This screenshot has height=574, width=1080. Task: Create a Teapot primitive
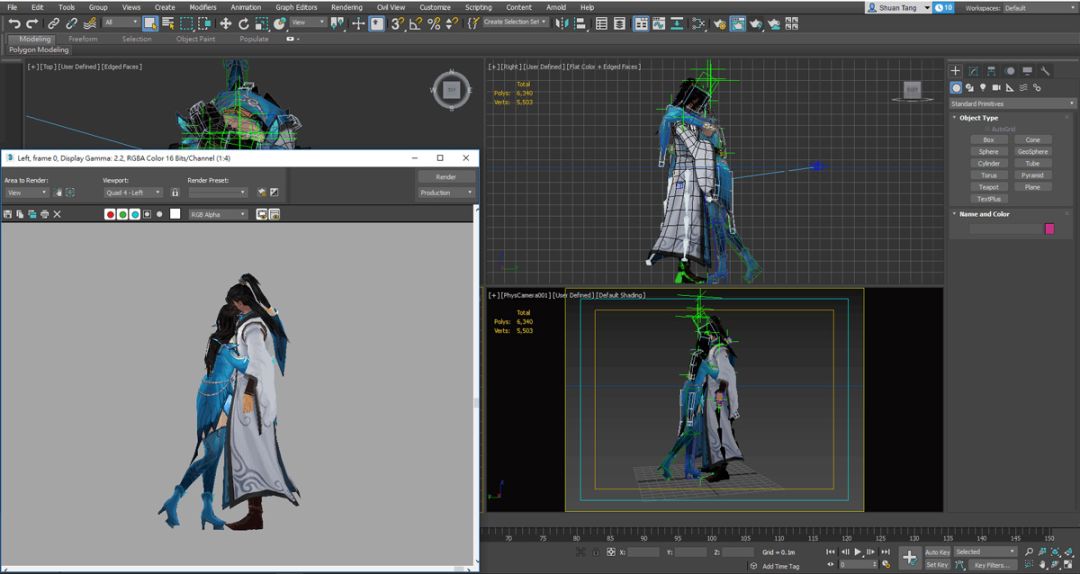[988, 187]
